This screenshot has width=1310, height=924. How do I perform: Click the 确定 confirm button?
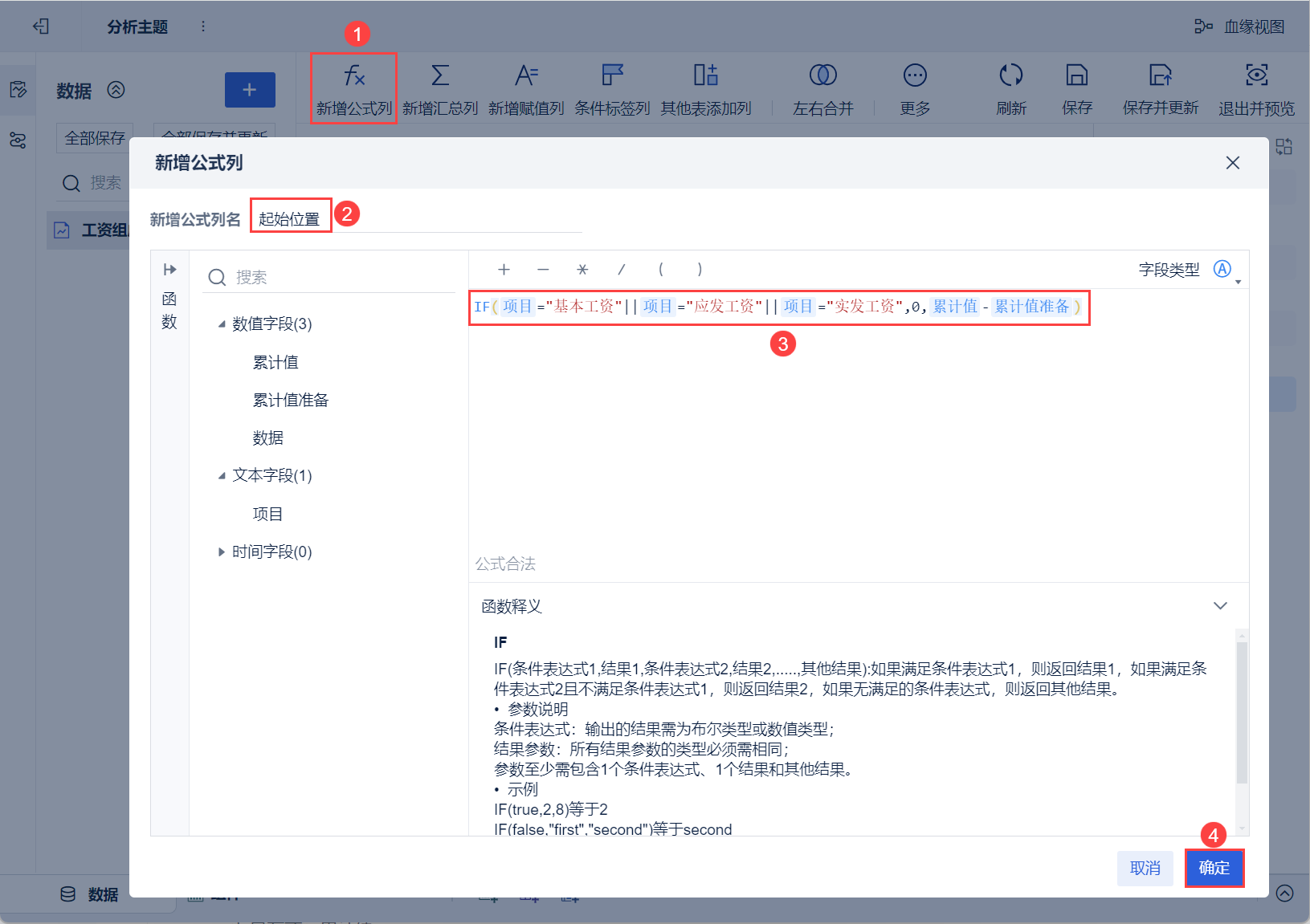click(1214, 868)
